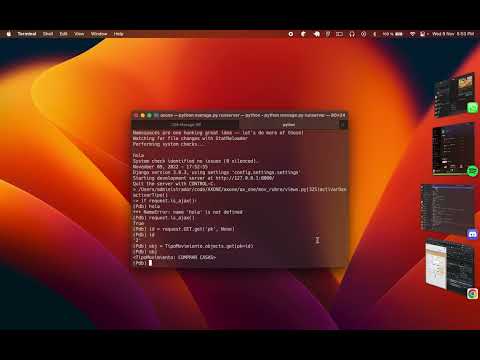This screenshot has width=480, height=360.
Task: Click the final empty (Pdb) prompt cursor
Action: click(150, 263)
